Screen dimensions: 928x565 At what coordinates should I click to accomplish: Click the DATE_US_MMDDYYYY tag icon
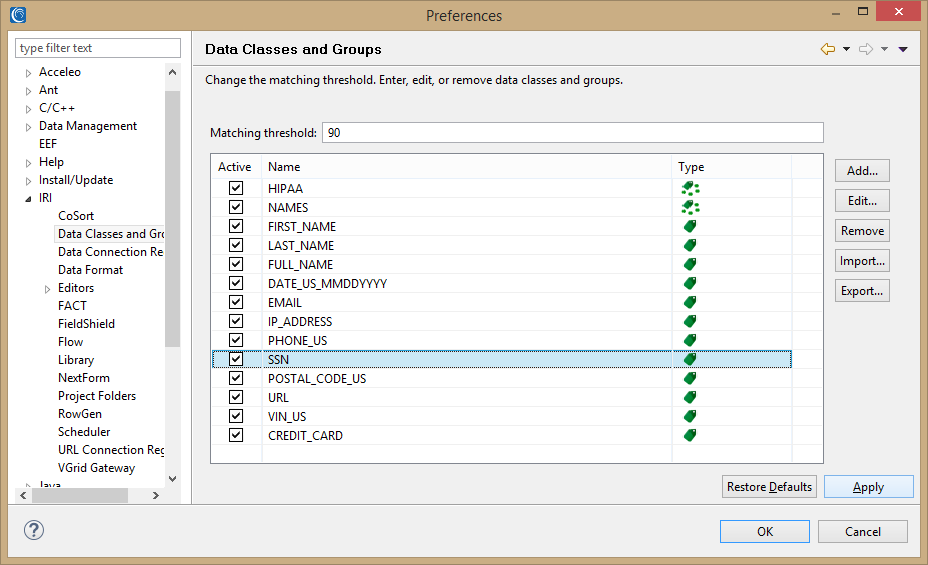(x=689, y=283)
